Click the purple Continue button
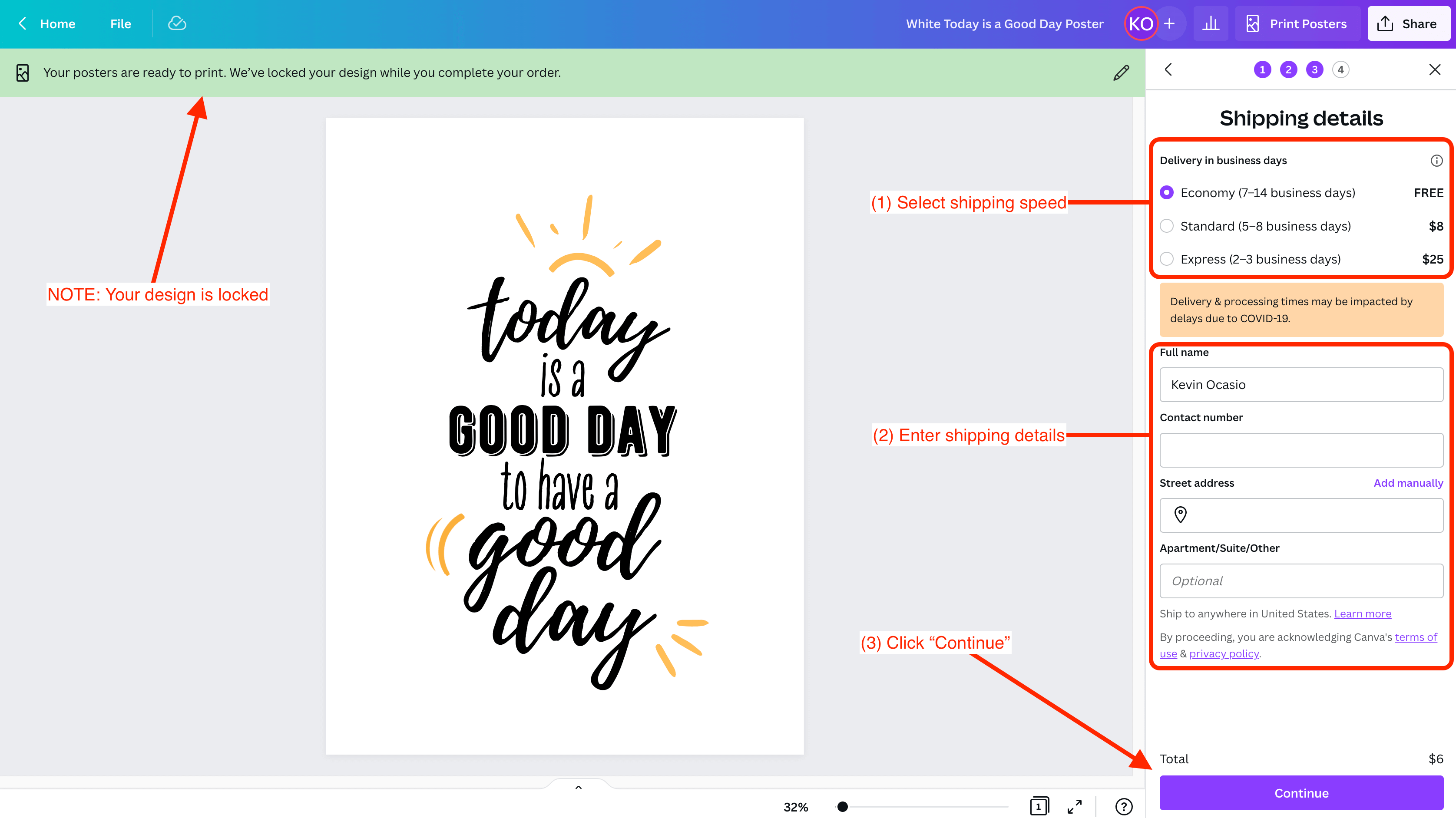The height and width of the screenshot is (818, 1456). [1301, 792]
